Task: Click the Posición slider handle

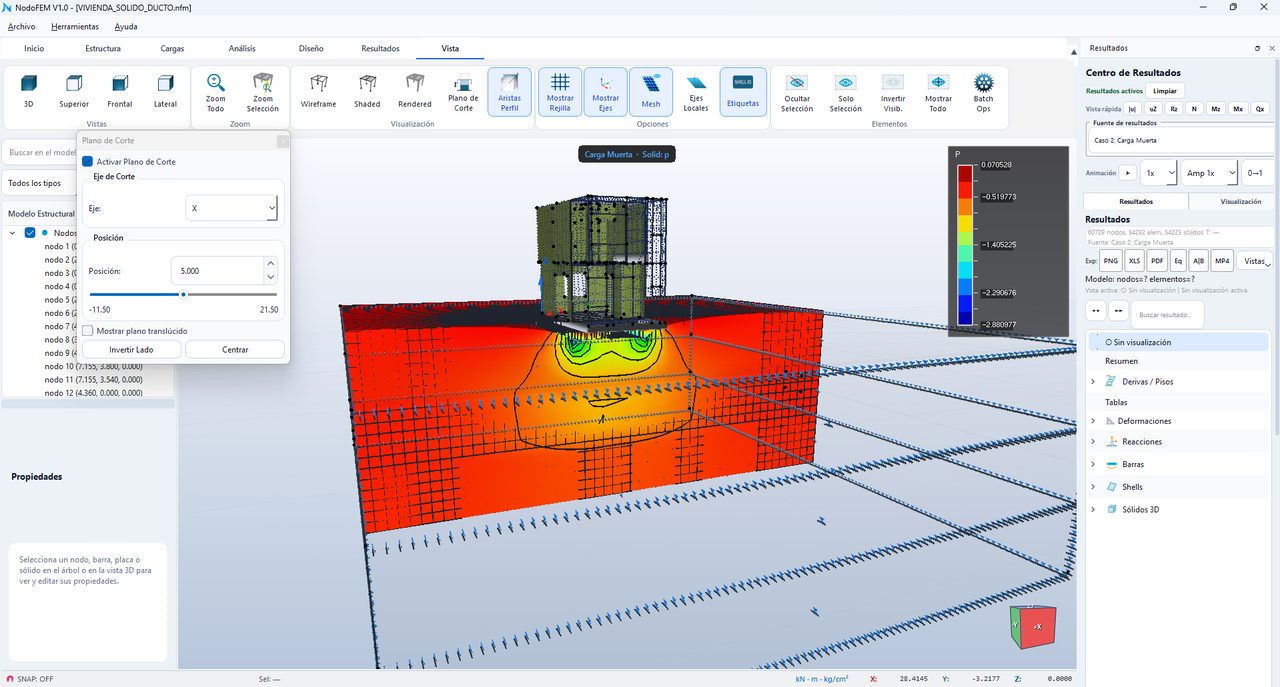Action: 183,294
